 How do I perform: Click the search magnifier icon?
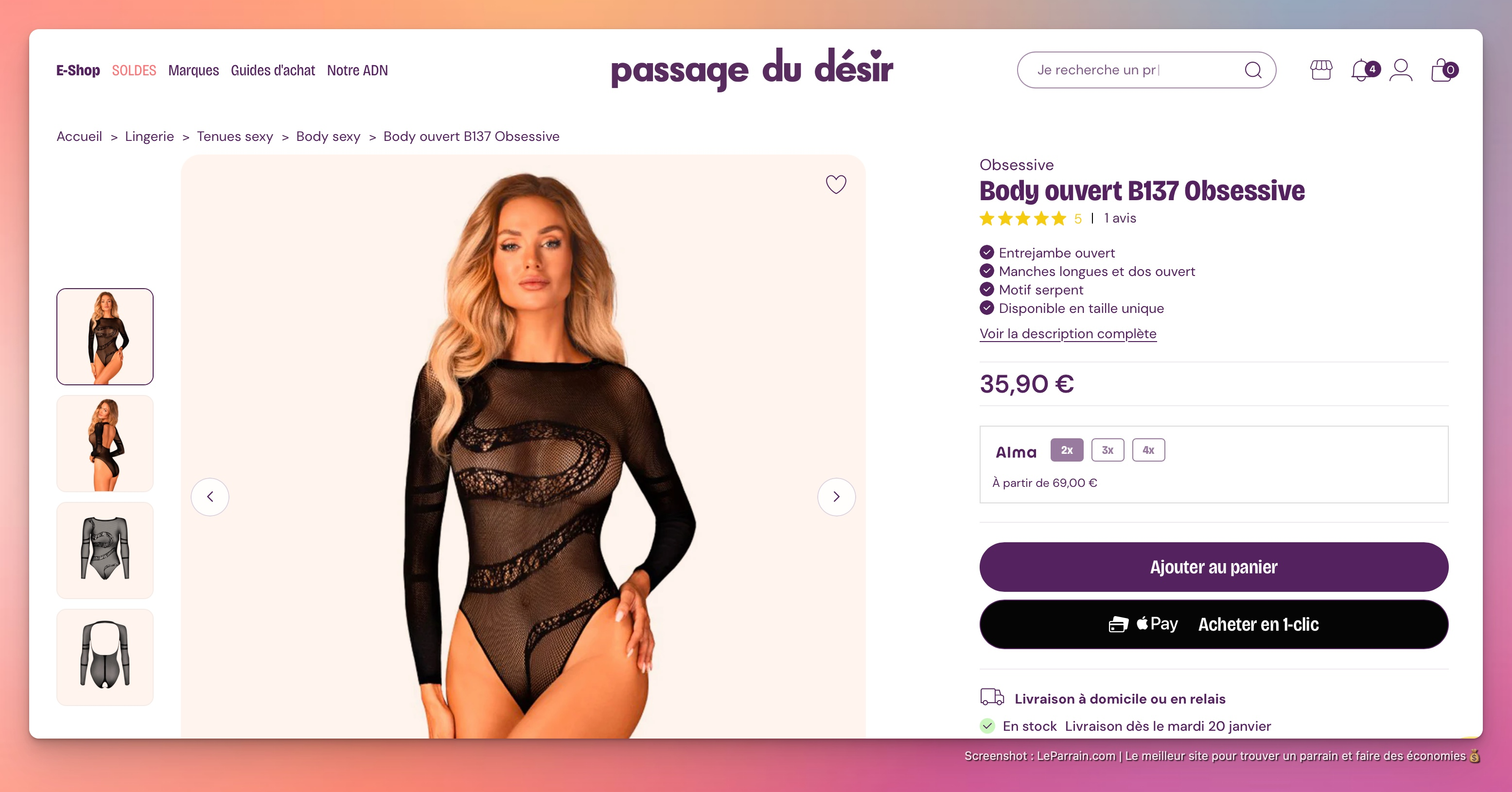1252,70
